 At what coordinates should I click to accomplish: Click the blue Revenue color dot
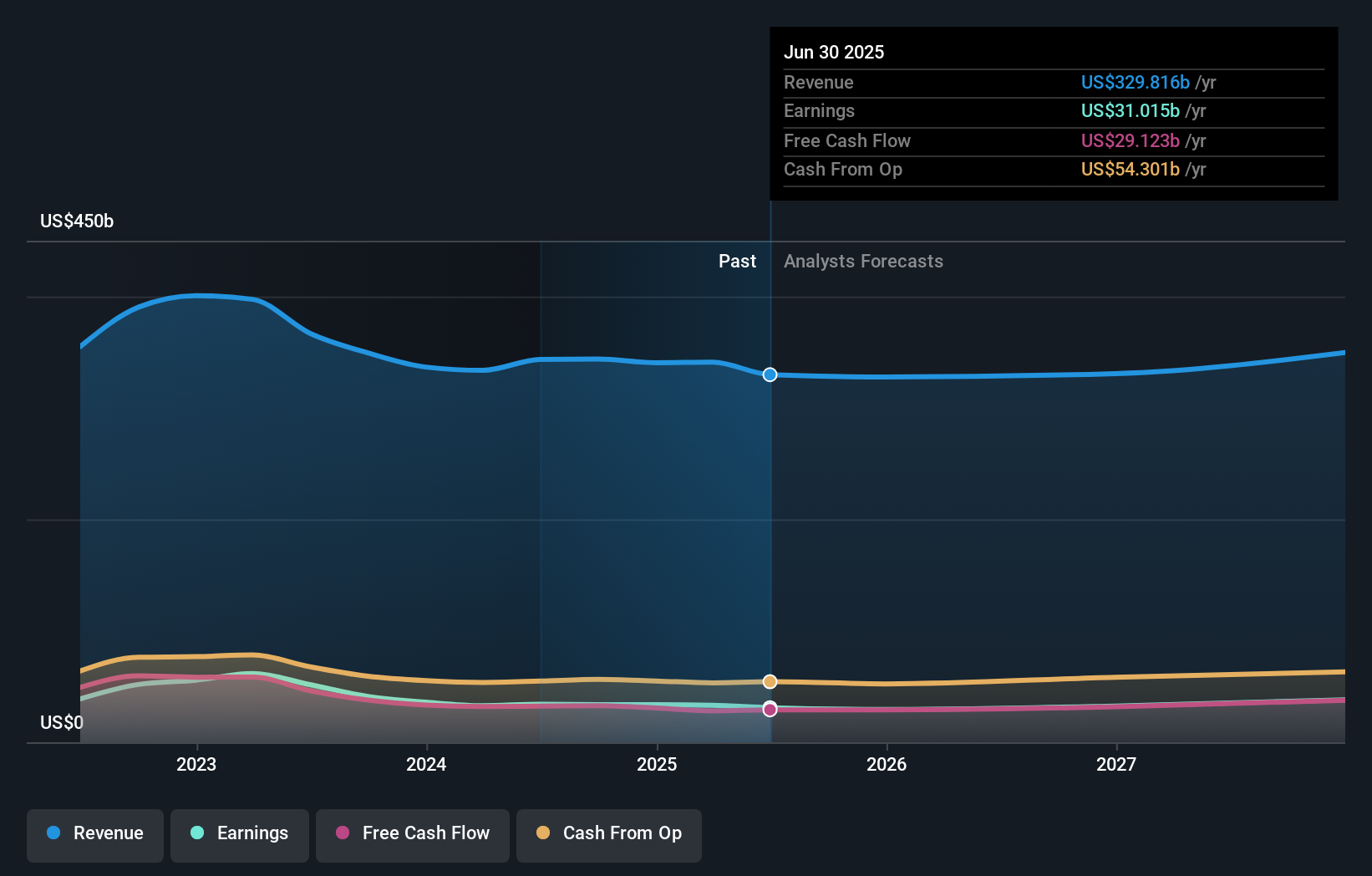click(53, 833)
